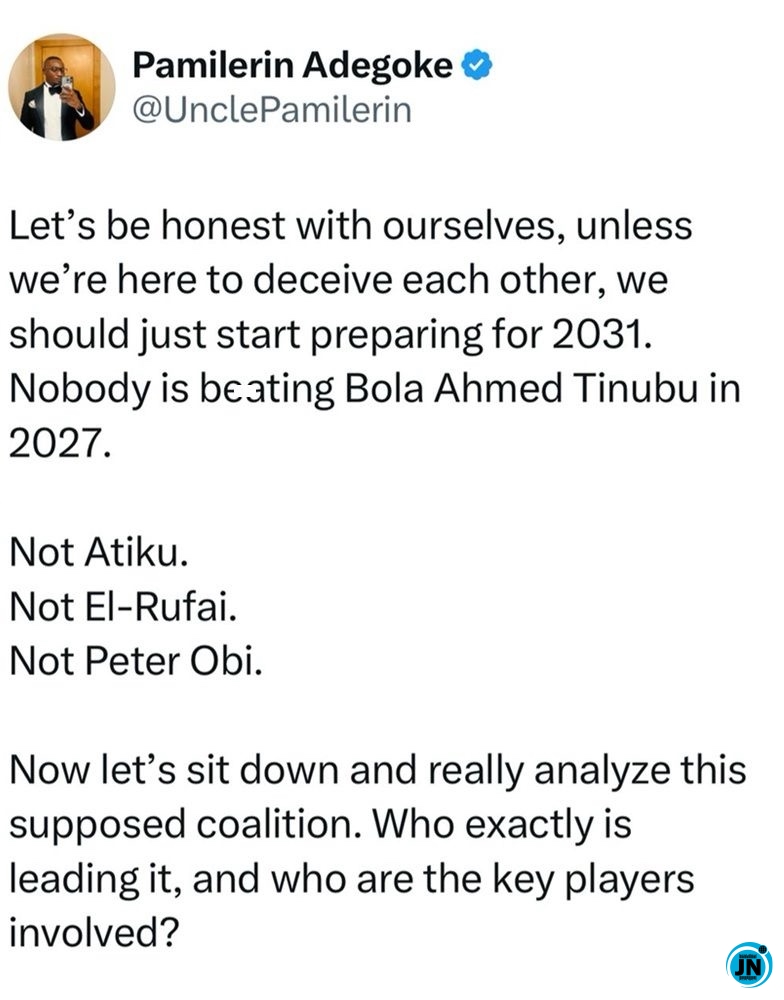Click the word "Nobody" in the tweet
784x1000 pixels.
click(x=79, y=388)
